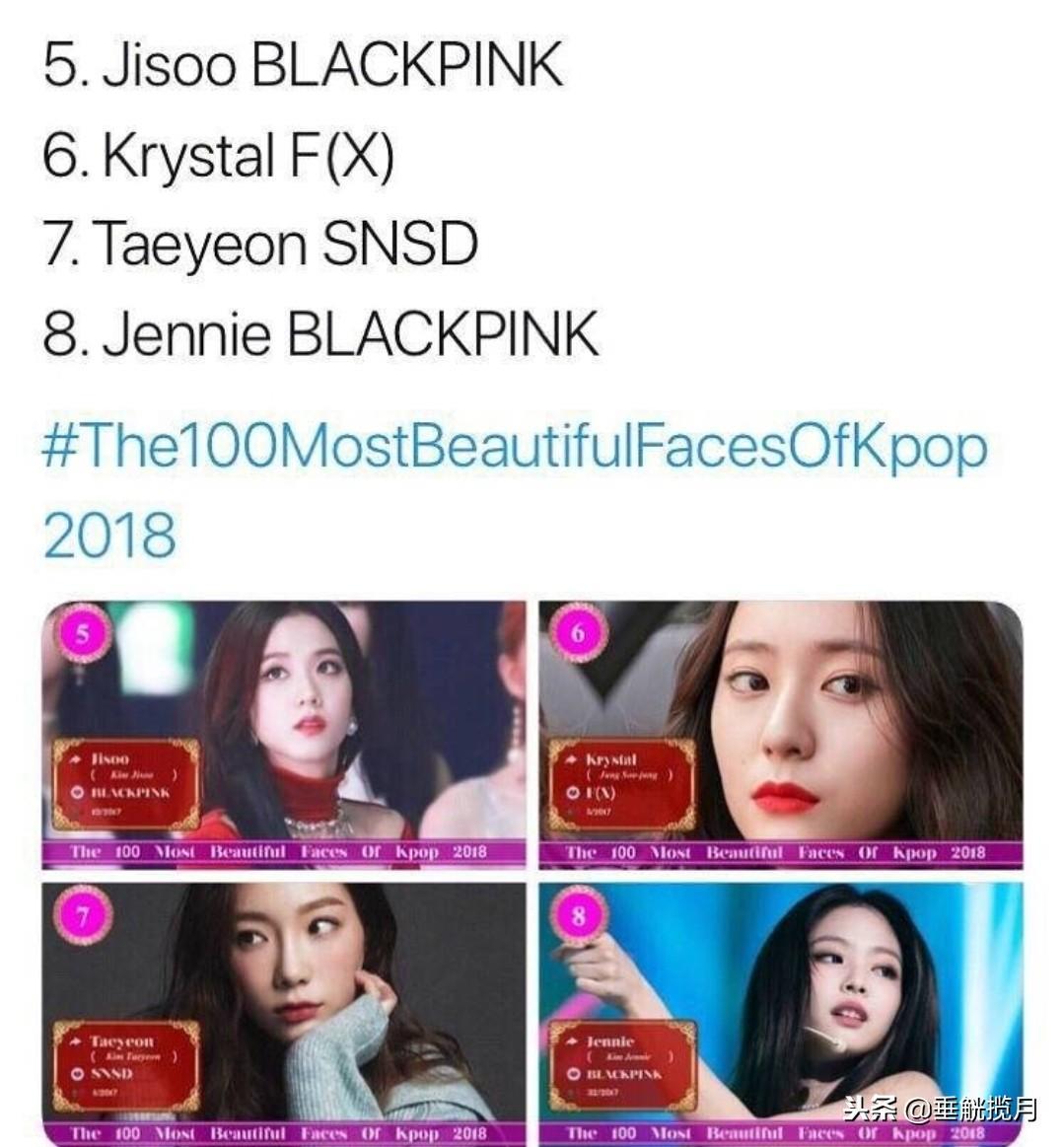Click the purple banner under Krystal's photo
Image resolution: width=1064 pixels, height=1147 pixels.
tap(780, 853)
